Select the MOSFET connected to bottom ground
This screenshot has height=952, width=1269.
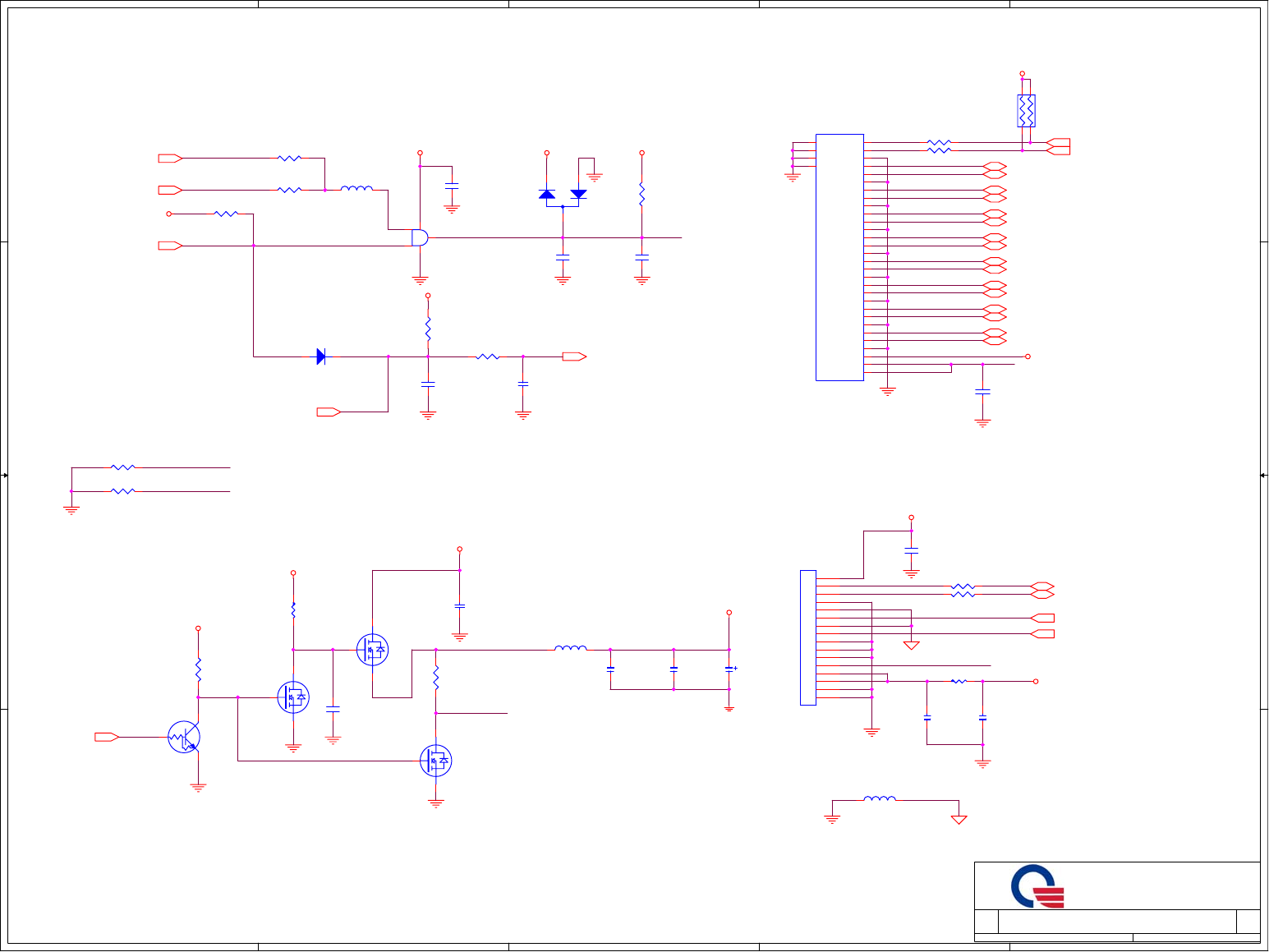(435, 761)
